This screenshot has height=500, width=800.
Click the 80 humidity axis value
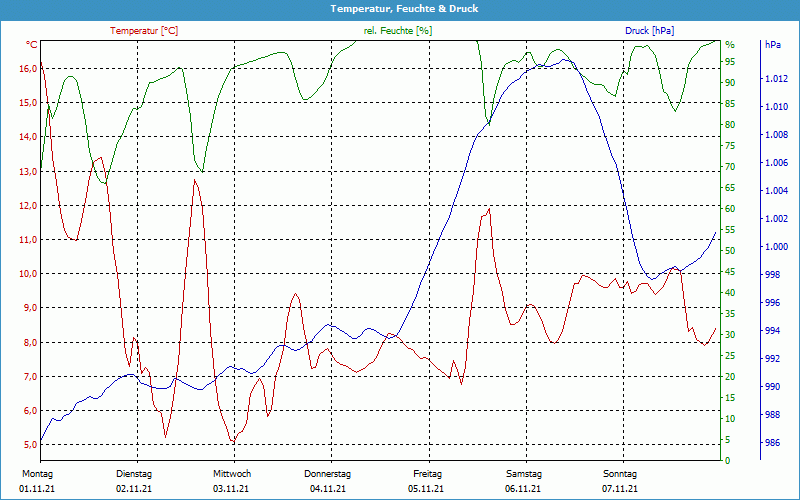click(x=730, y=125)
